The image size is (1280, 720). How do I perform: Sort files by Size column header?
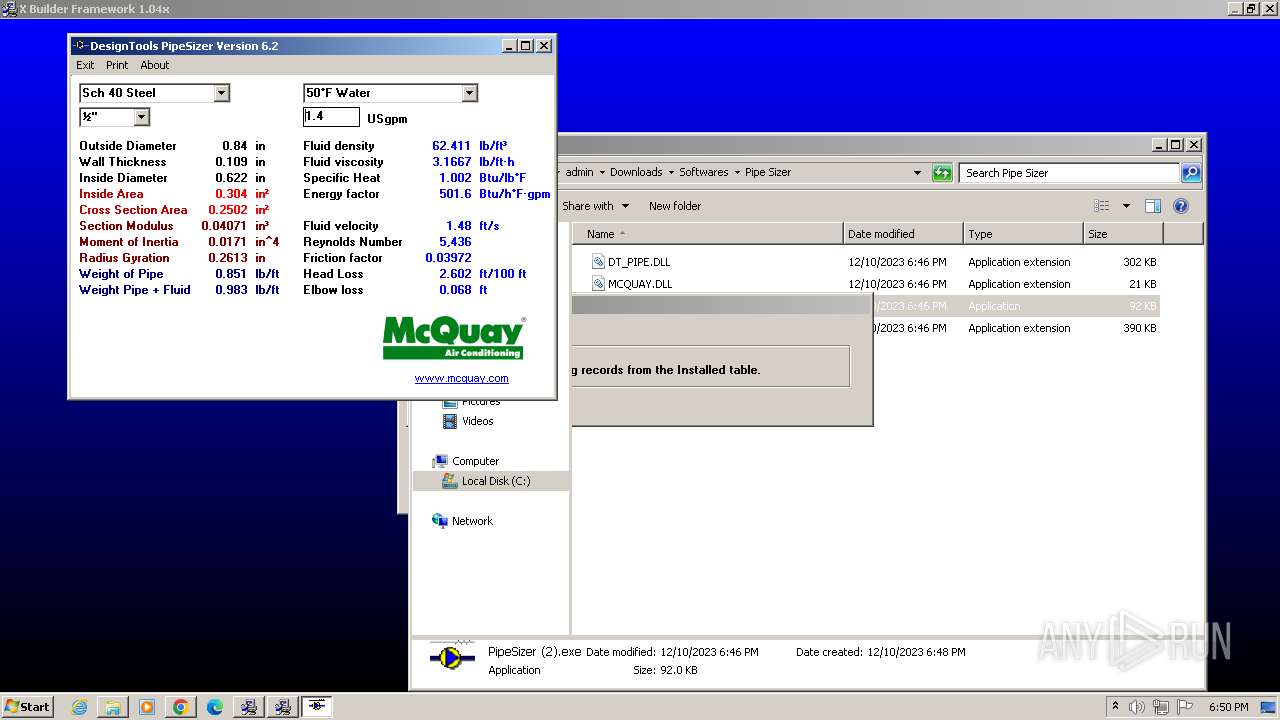pos(1124,234)
